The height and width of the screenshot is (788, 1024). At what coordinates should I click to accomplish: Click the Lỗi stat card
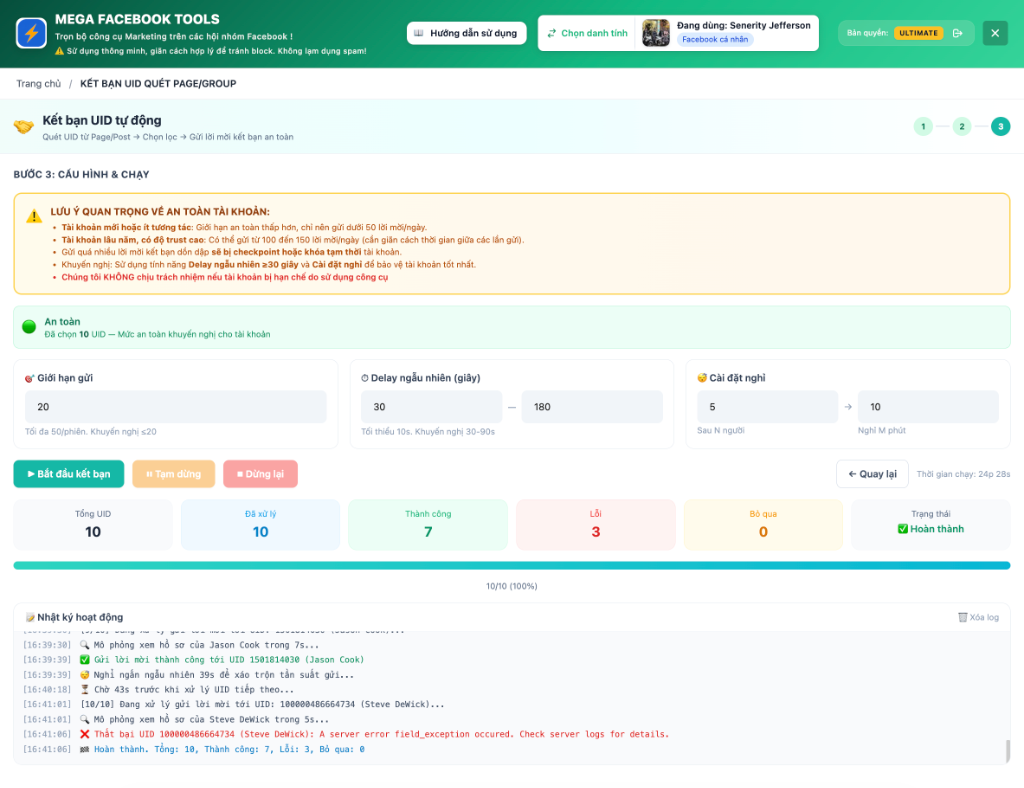[x=596, y=525]
